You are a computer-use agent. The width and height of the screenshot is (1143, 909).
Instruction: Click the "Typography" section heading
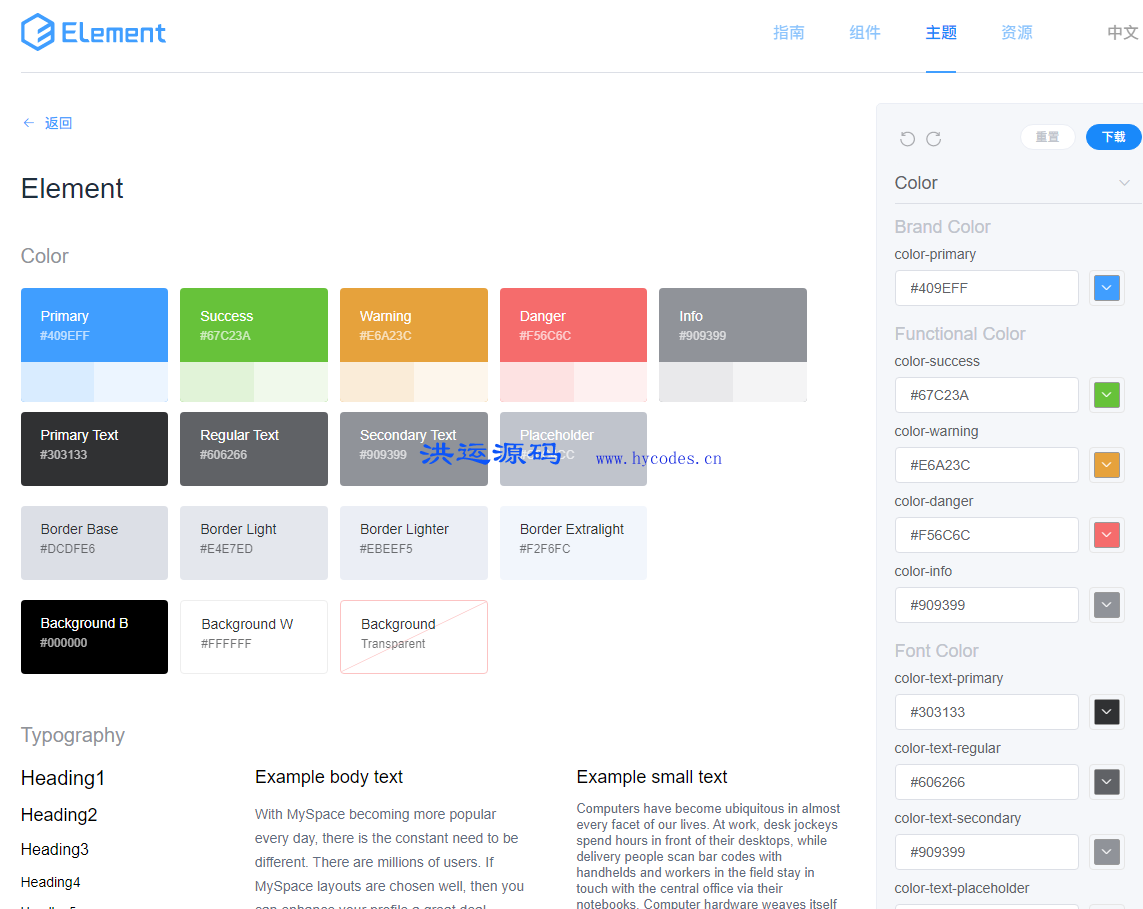(73, 735)
